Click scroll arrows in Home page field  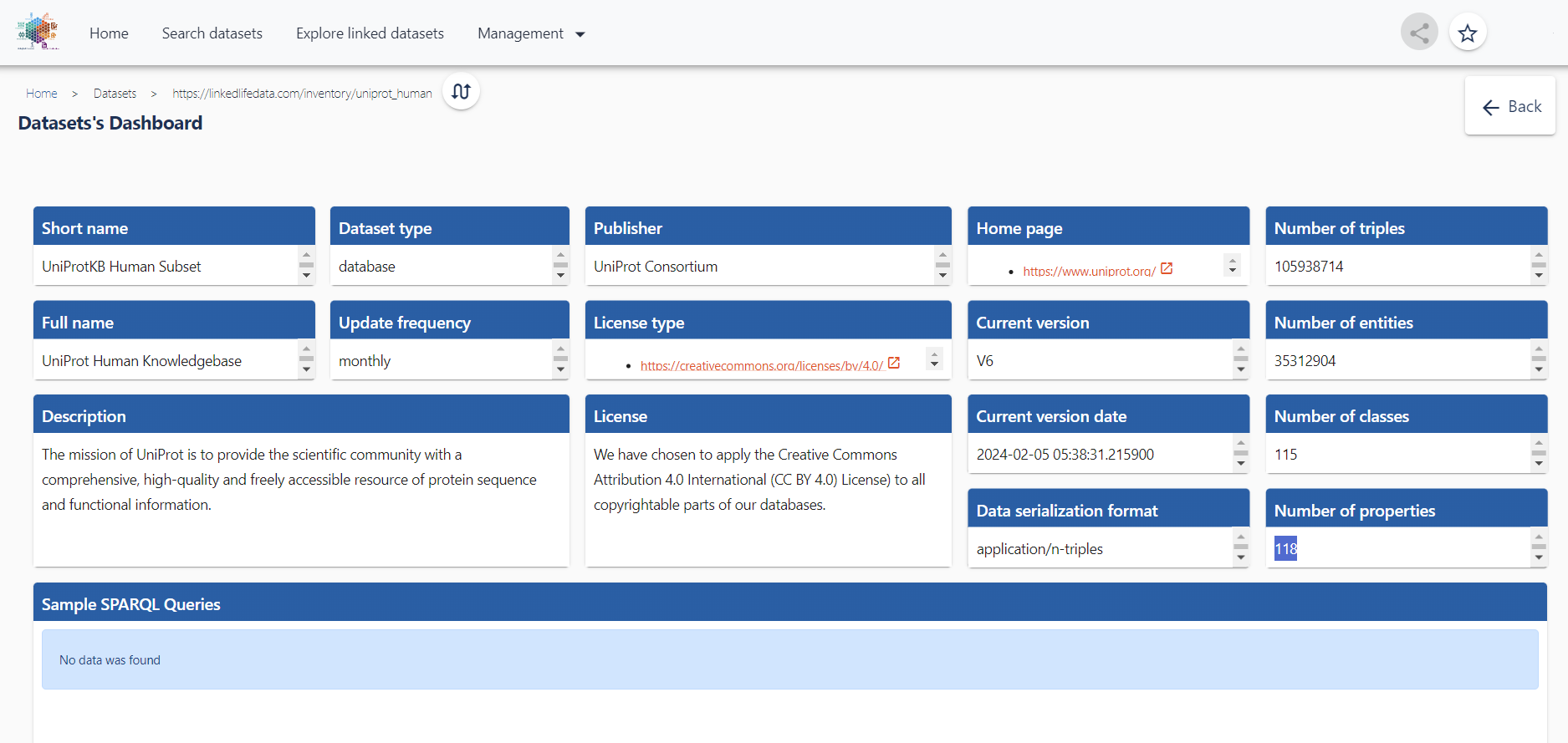pyautogui.click(x=1232, y=265)
